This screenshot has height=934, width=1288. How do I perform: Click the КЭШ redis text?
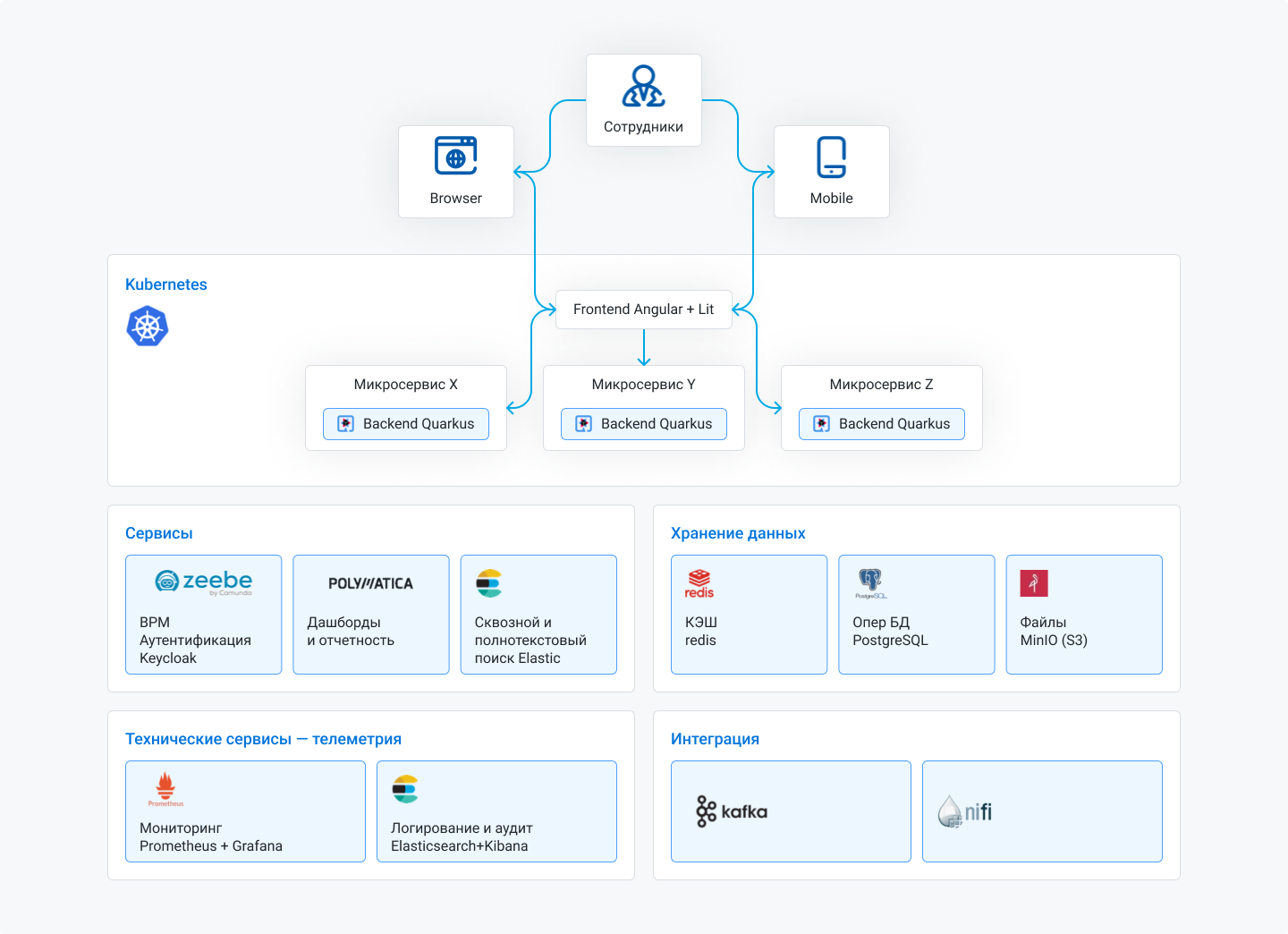(701, 632)
